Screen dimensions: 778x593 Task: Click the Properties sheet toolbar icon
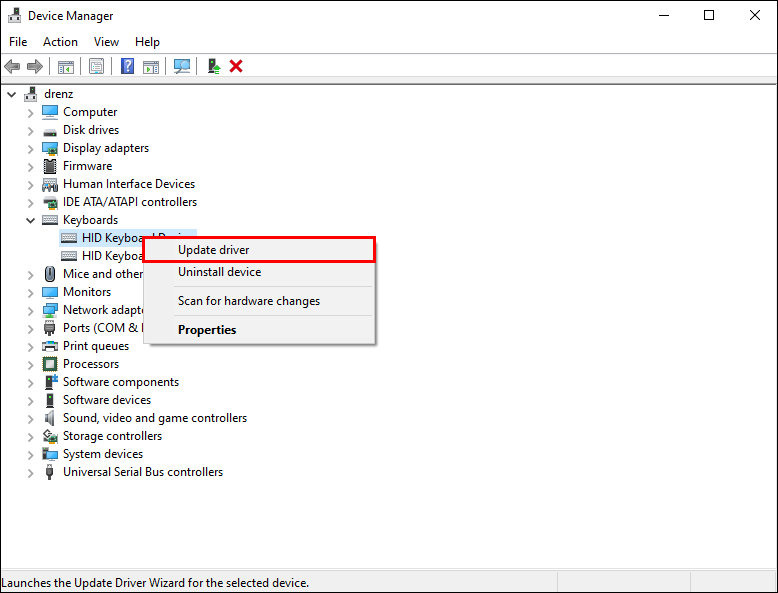tap(96, 66)
